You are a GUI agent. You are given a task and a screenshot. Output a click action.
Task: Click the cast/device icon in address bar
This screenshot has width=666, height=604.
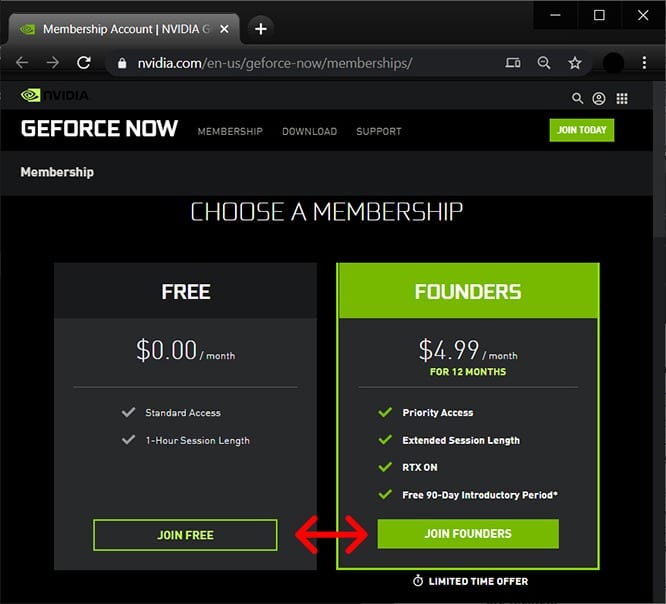click(x=513, y=63)
